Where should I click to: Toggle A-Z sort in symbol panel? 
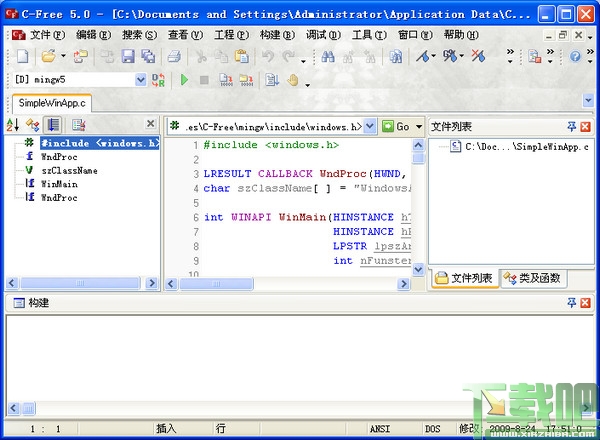tap(13, 125)
